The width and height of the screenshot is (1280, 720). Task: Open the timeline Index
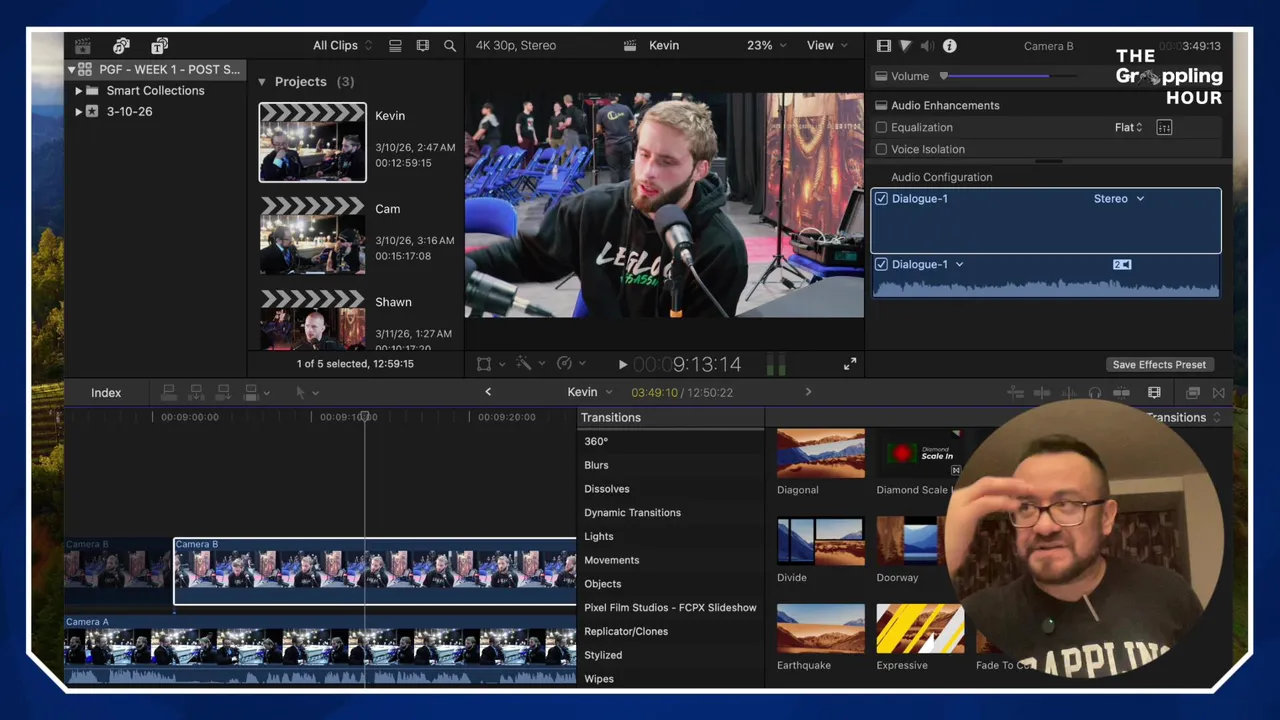tap(106, 393)
